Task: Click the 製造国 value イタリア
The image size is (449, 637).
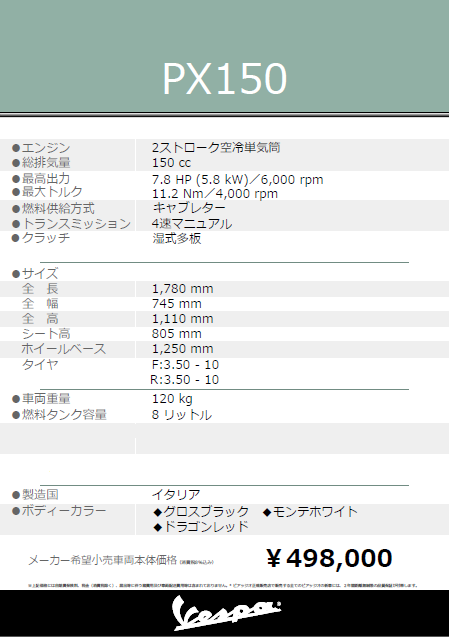Action: [x=176, y=495]
